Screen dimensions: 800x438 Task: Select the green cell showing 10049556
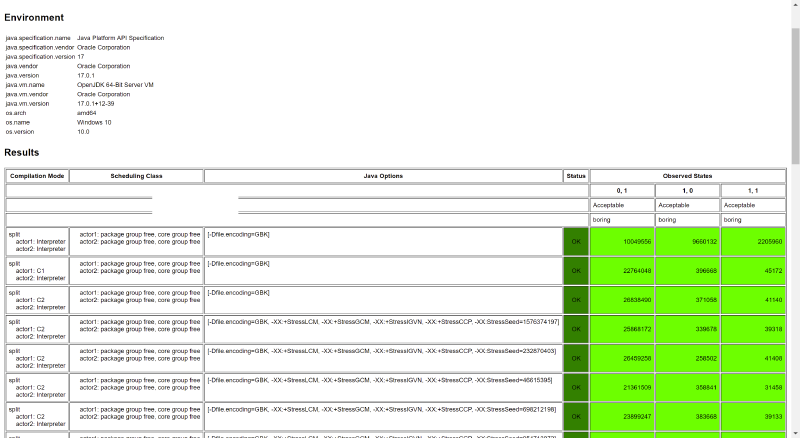(x=622, y=241)
